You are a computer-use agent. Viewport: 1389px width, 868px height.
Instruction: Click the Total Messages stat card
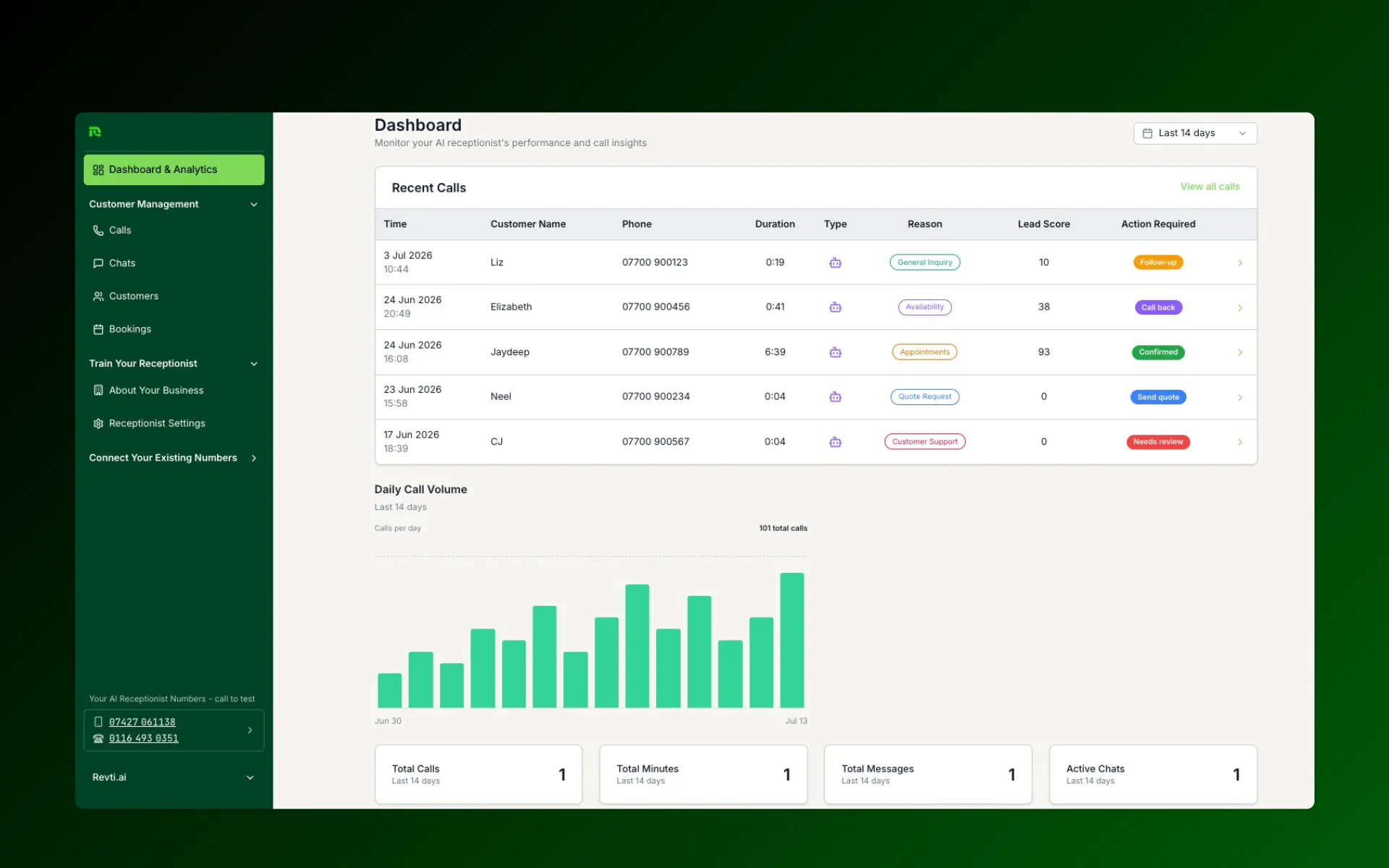tap(928, 775)
